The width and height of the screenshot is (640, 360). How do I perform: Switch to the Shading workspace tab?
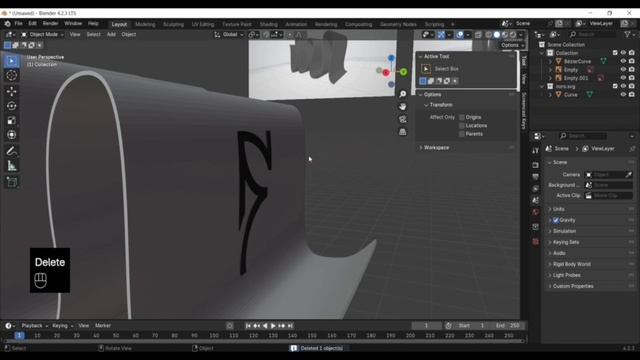click(x=269, y=24)
